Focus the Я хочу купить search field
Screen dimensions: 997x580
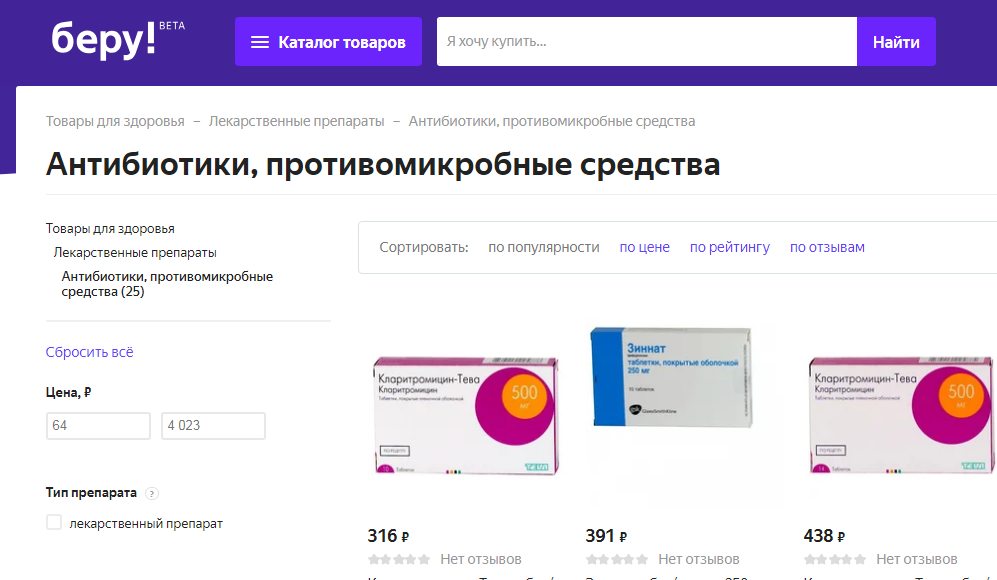coord(646,42)
